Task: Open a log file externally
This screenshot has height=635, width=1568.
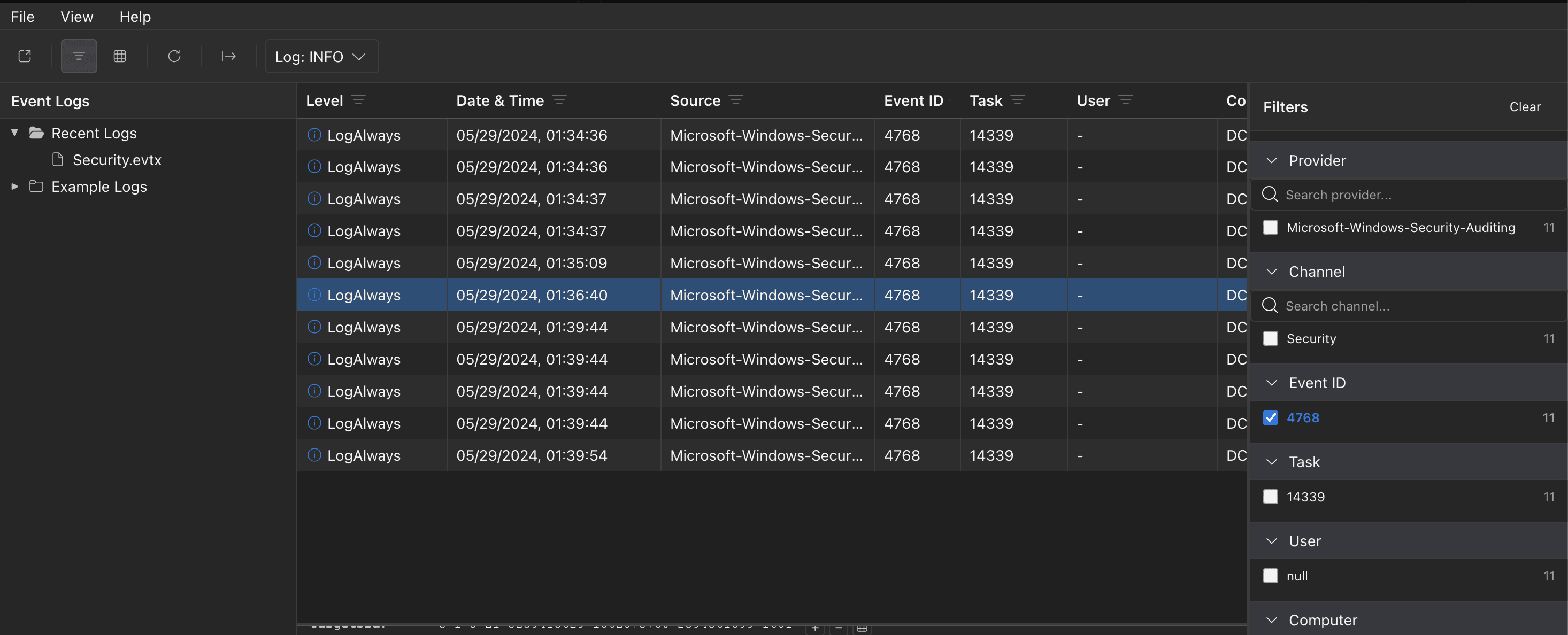Action: [25, 56]
